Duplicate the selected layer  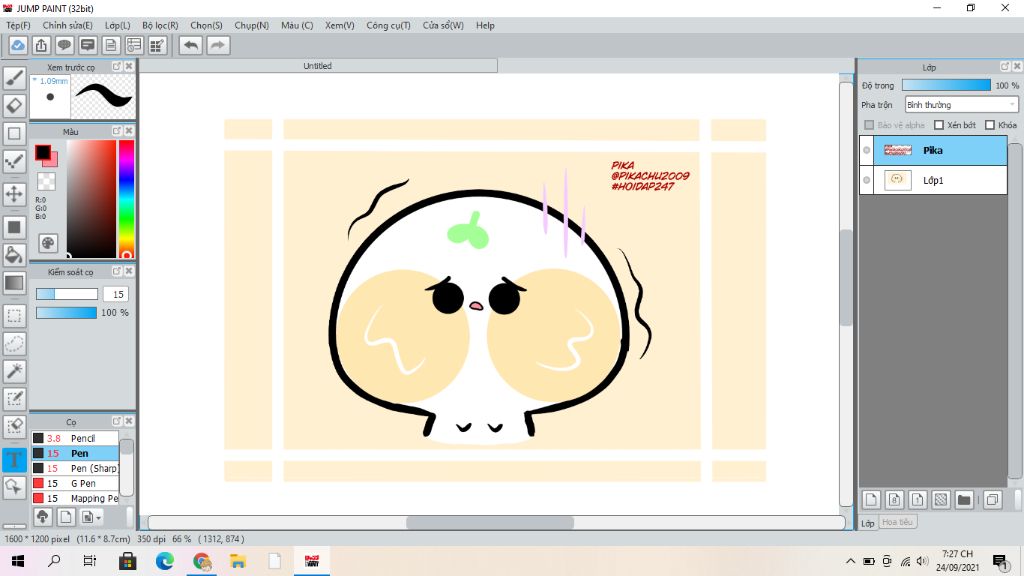point(992,500)
